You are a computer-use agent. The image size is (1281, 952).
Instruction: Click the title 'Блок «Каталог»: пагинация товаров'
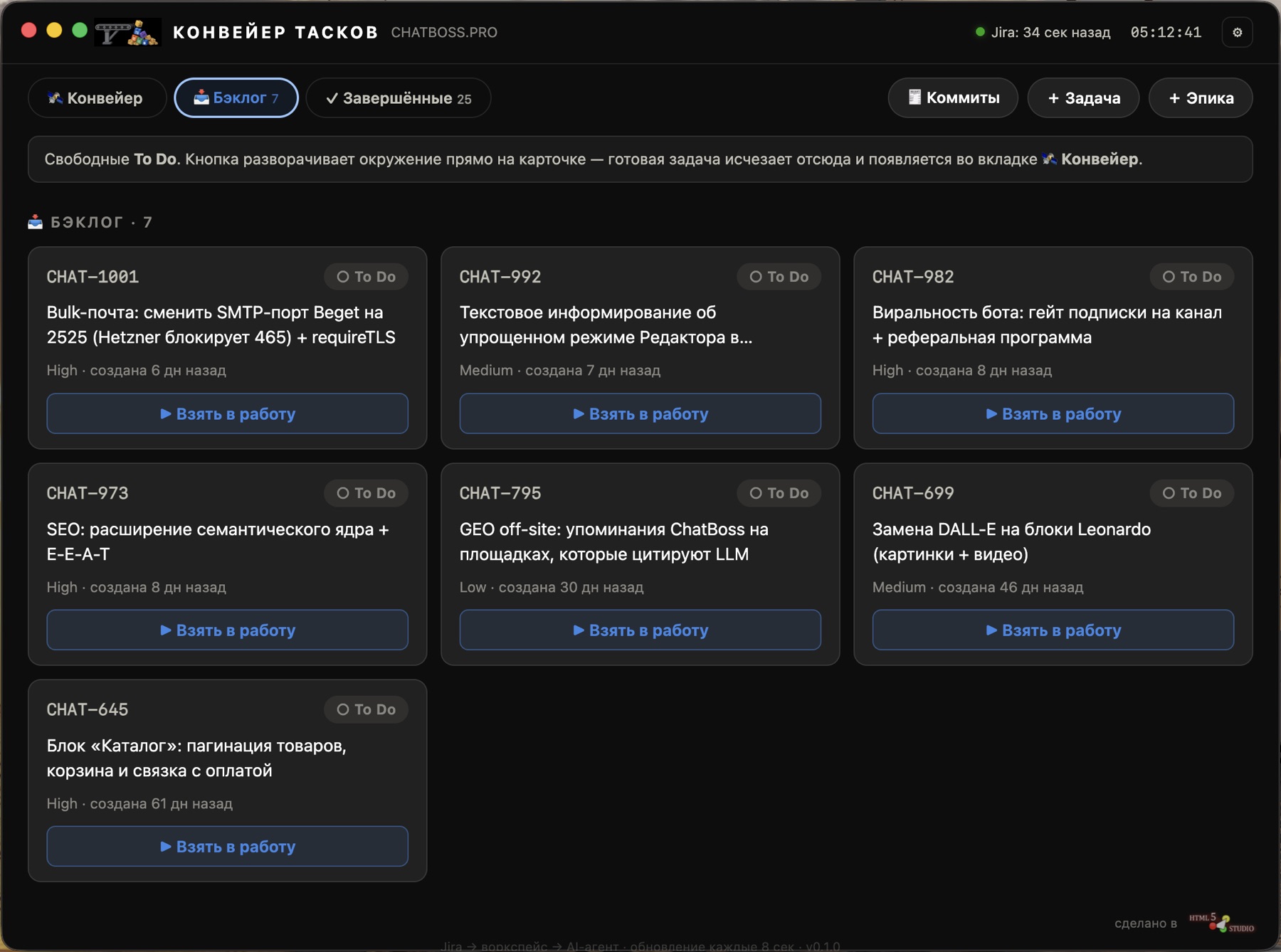pyautogui.click(x=196, y=758)
